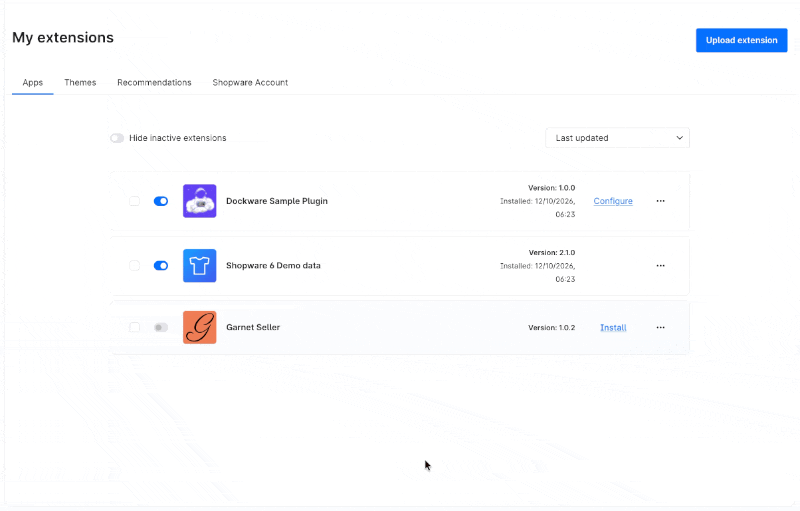This screenshot has width=800, height=511.
Task: Open the Recommendations tab
Action: point(154,83)
